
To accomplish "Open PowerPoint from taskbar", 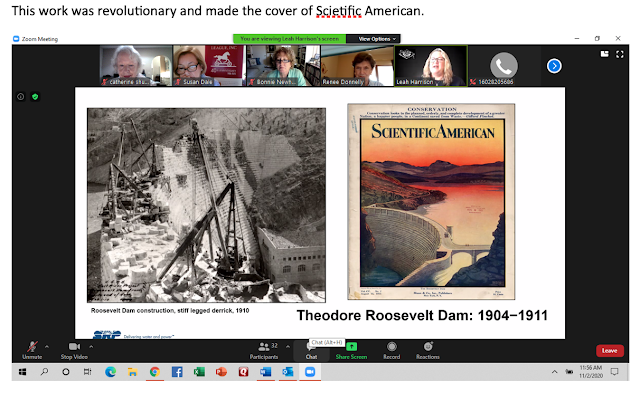I will pyautogui.click(x=221, y=372).
